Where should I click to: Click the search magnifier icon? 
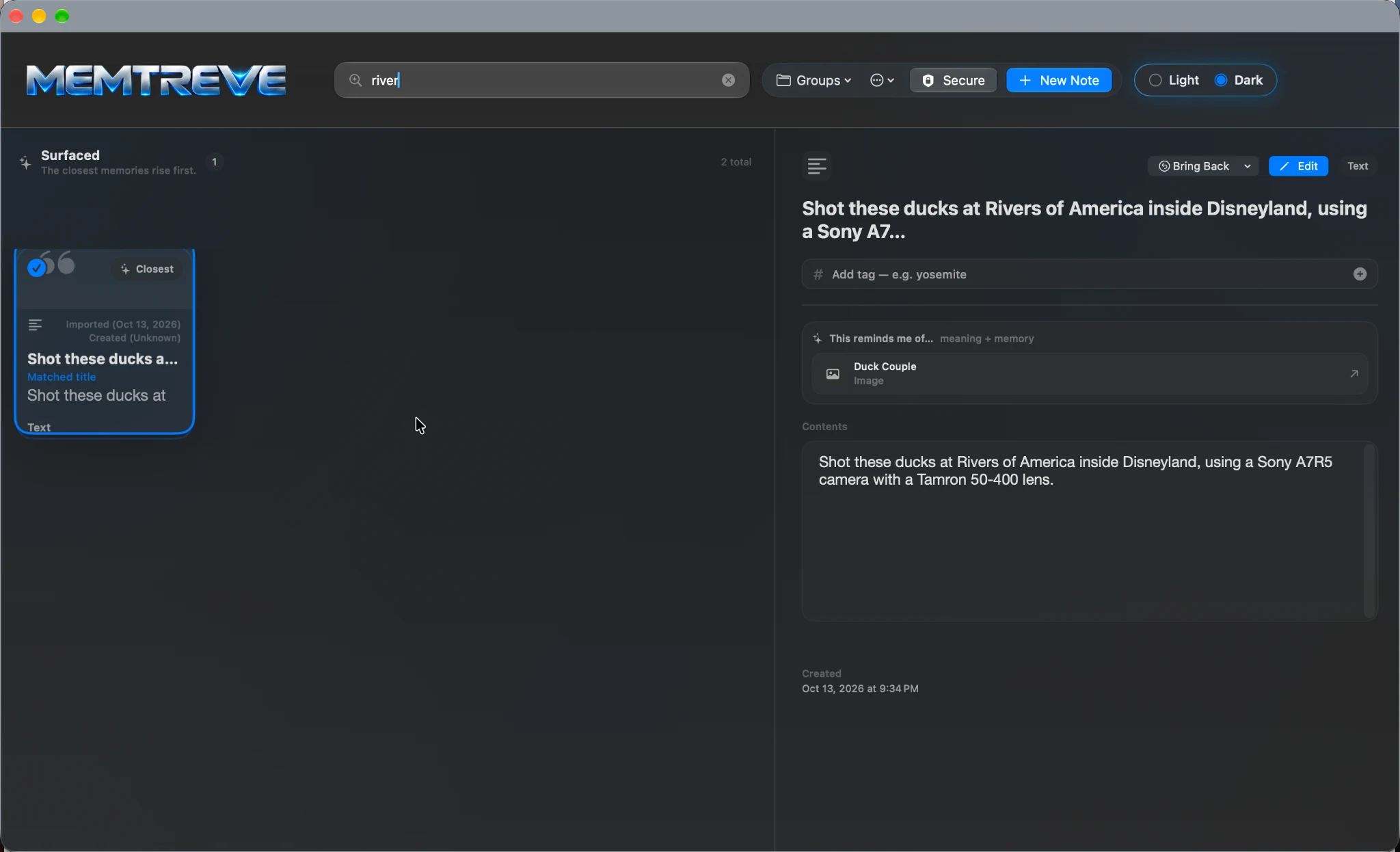355,80
